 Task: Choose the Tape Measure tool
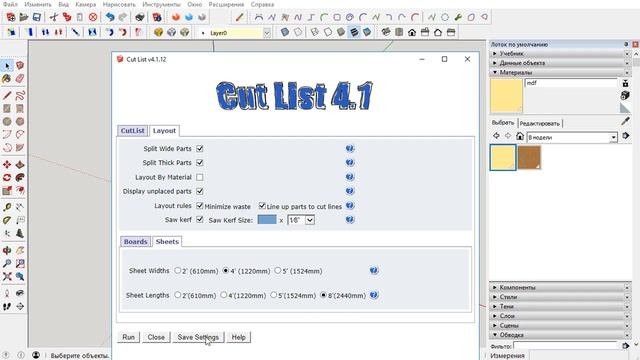coord(7,207)
